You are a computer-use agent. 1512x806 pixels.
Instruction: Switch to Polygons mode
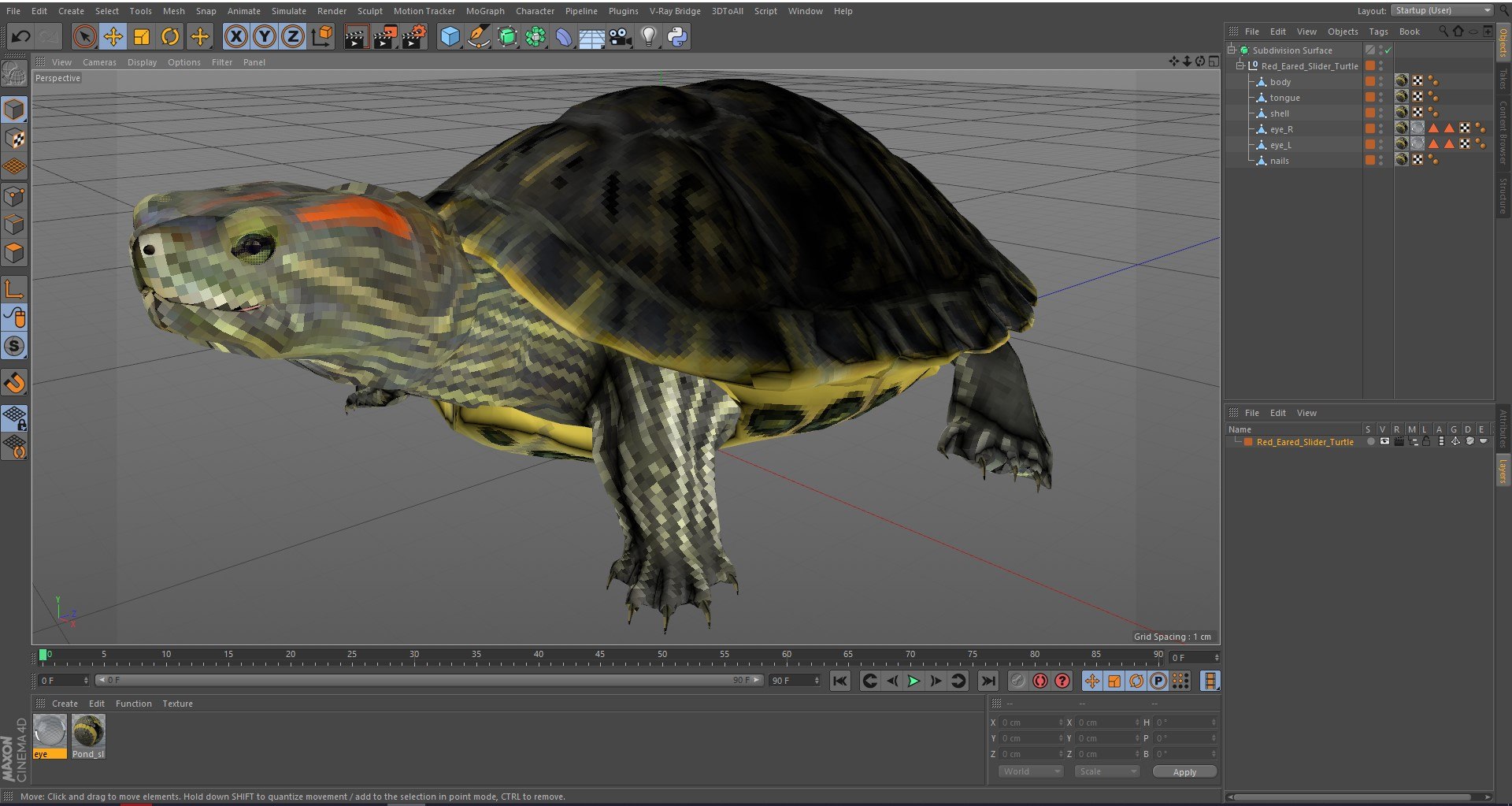pyautogui.click(x=14, y=254)
